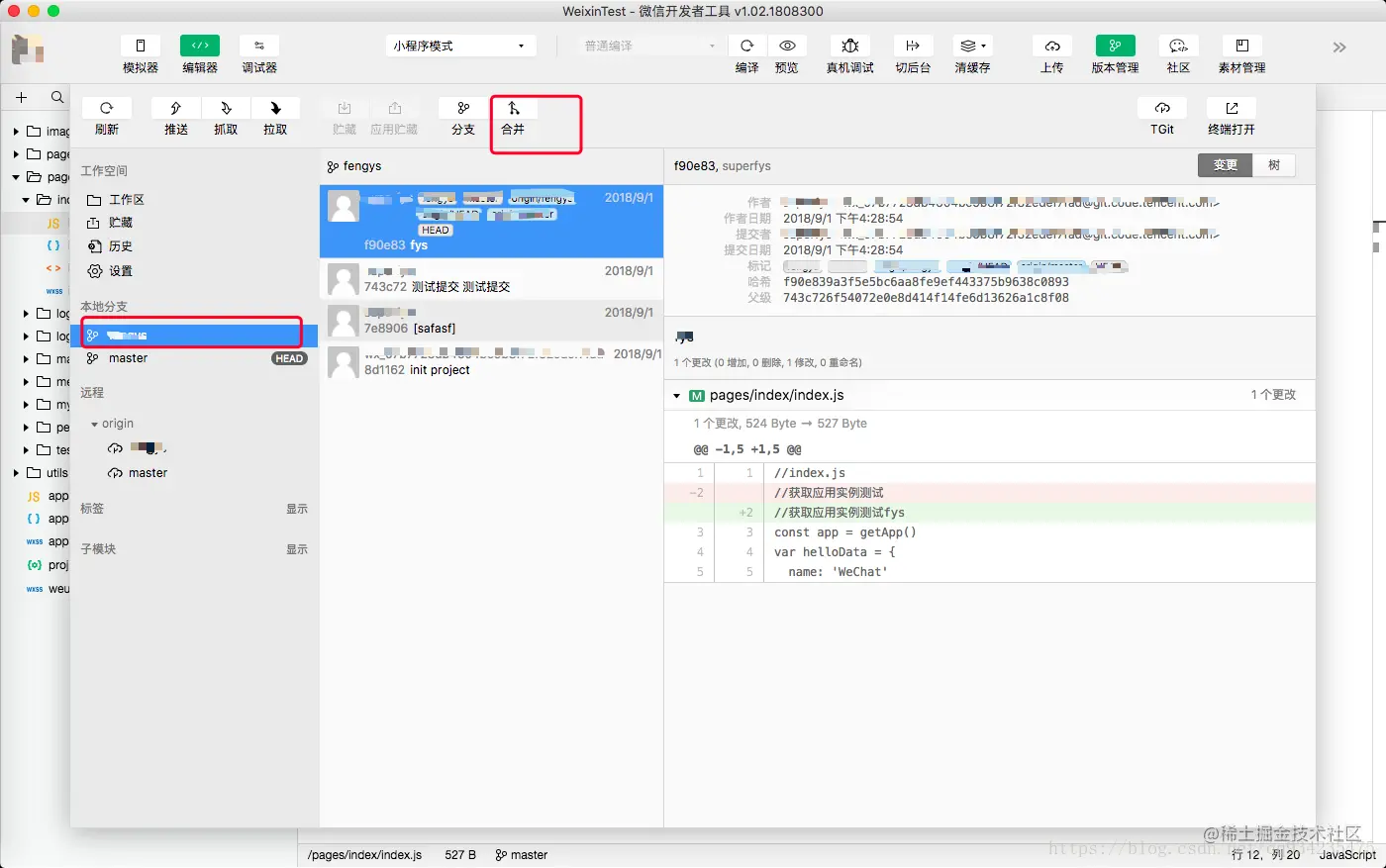Open the 模拟器 simulator toggle
The height and width of the screenshot is (868, 1386).
pyautogui.click(x=141, y=46)
